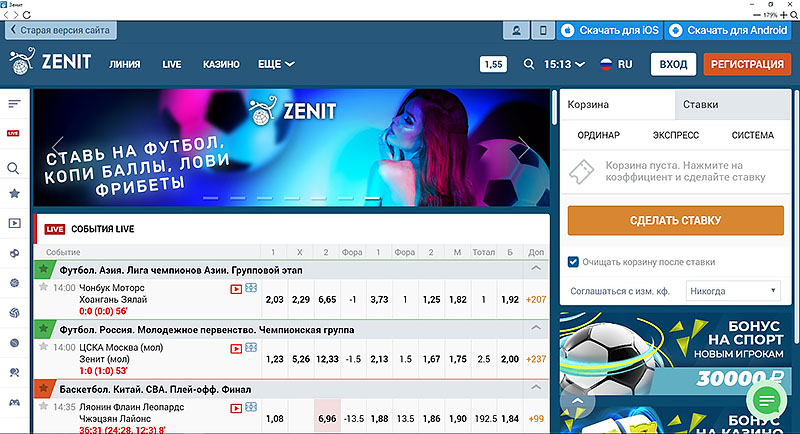
Task: Select highlighted 6,96 odds for Чжэцзян Лайонс
Action: point(327,416)
